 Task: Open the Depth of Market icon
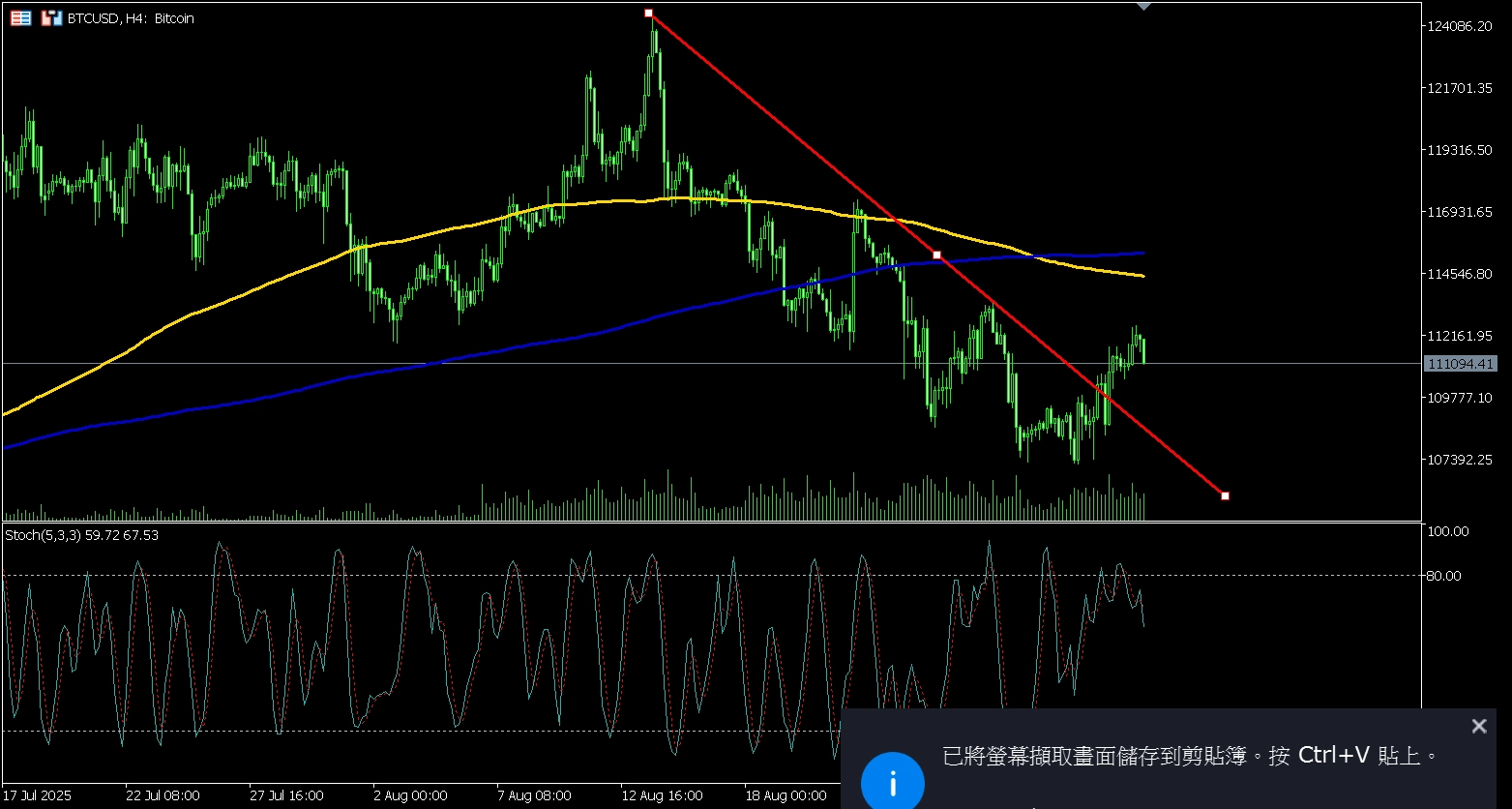coord(20,18)
